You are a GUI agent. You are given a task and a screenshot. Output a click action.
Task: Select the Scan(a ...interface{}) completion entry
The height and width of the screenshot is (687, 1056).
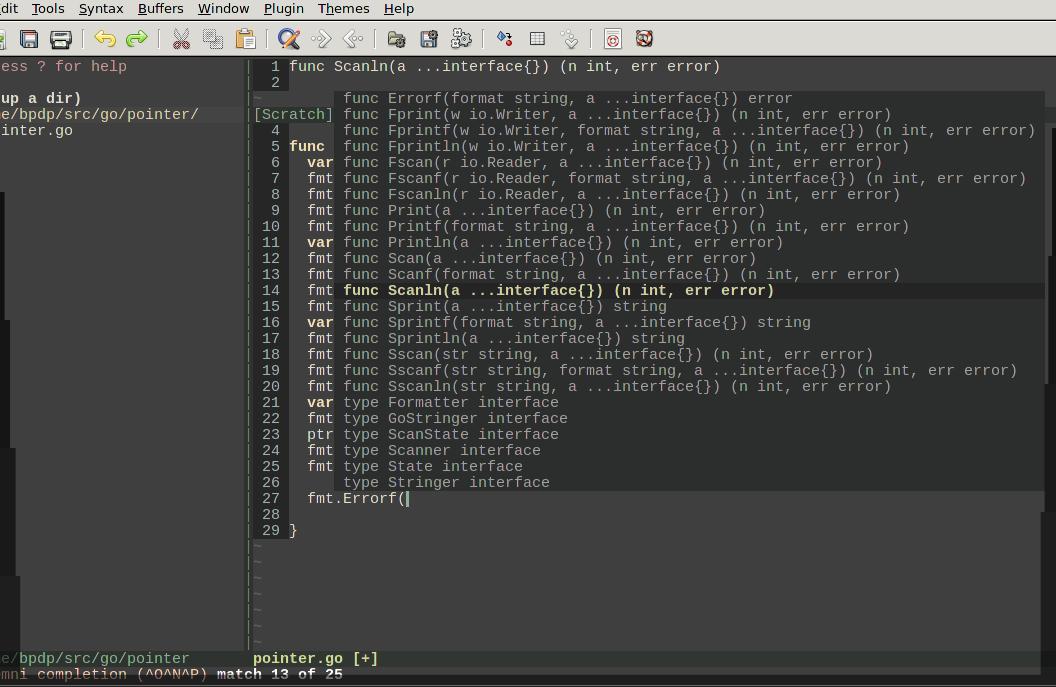(x=689, y=259)
